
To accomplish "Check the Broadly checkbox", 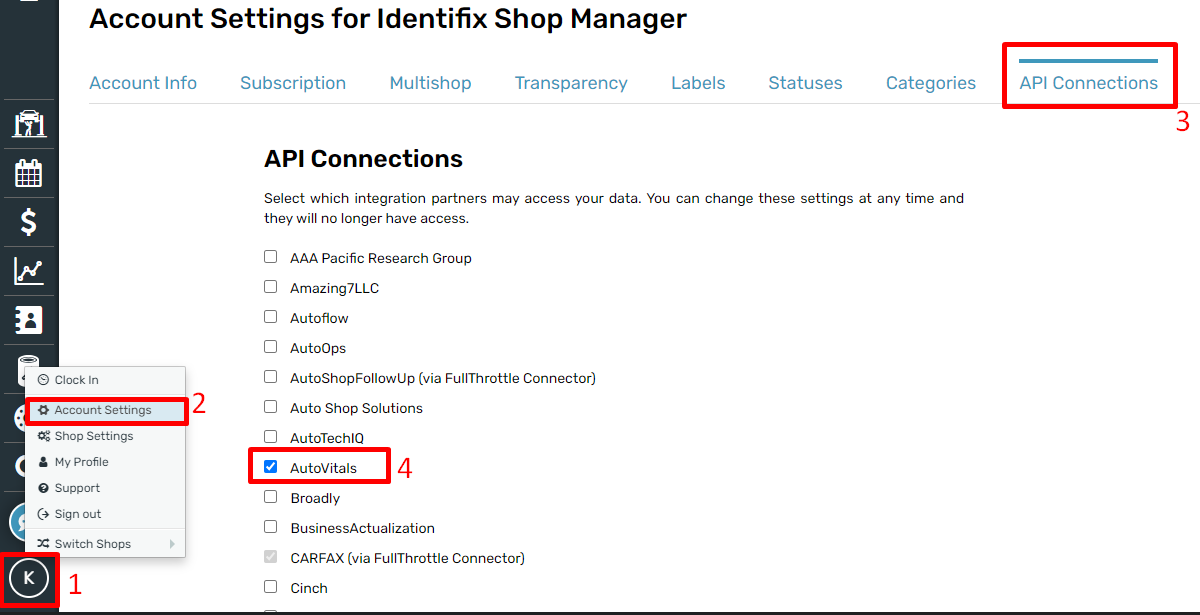I will pos(270,497).
